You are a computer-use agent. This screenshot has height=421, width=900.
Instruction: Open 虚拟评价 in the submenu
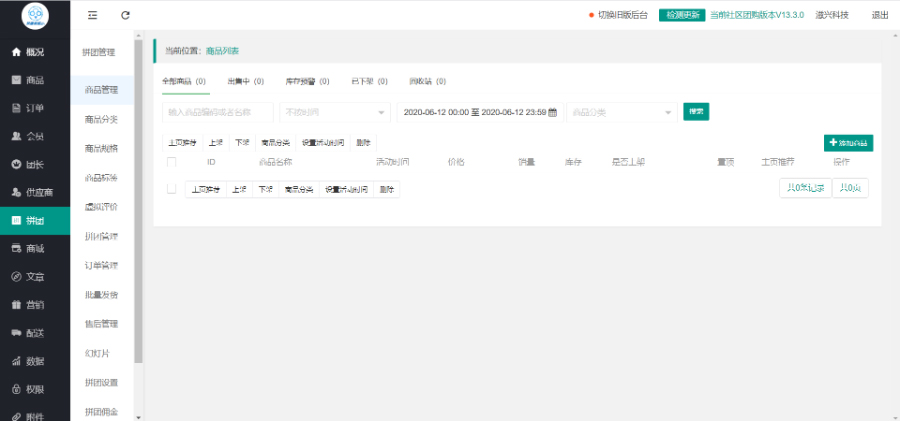pyautogui.click(x=102, y=207)
